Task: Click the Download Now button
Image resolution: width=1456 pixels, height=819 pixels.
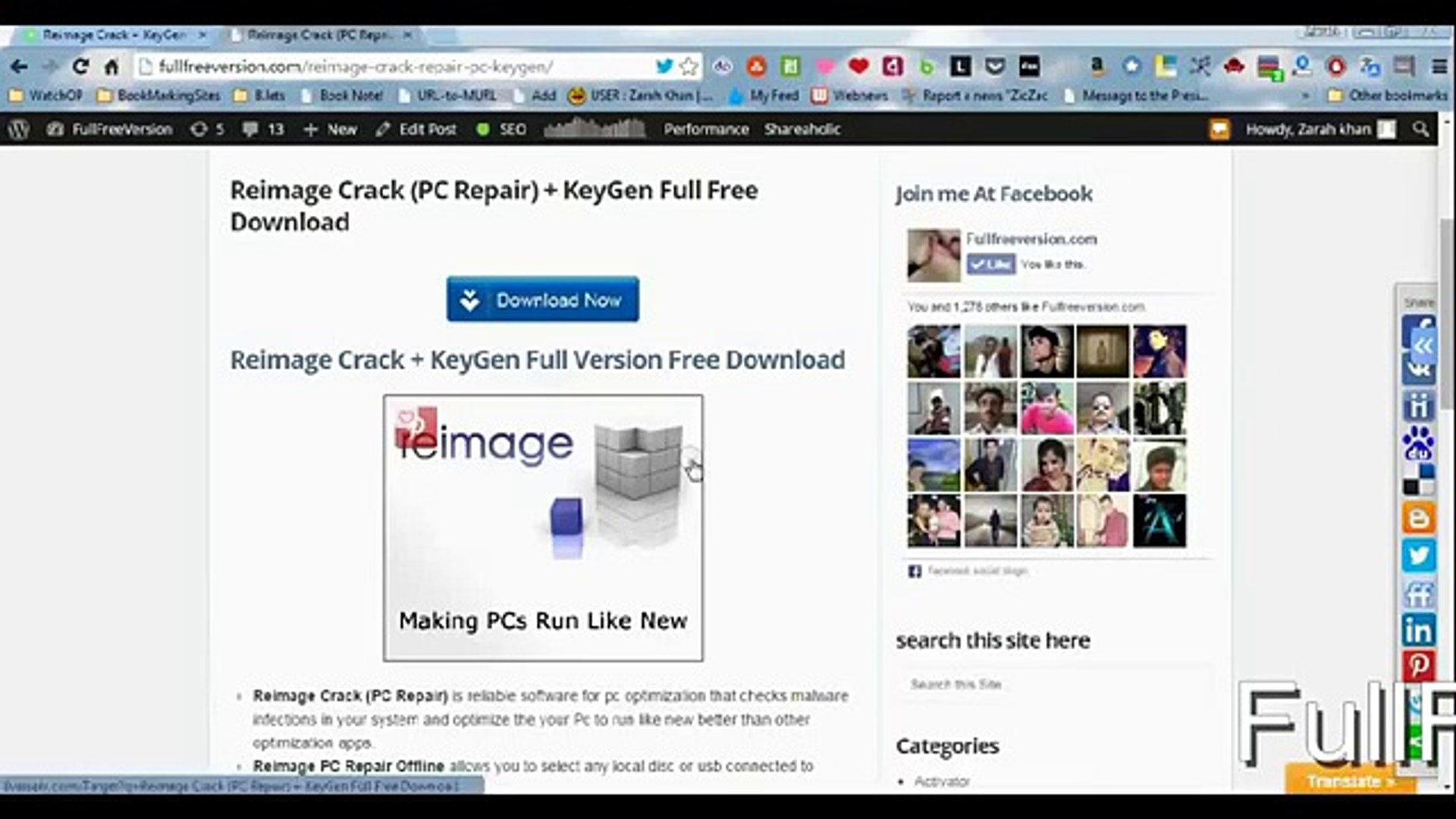Action: 542,300
